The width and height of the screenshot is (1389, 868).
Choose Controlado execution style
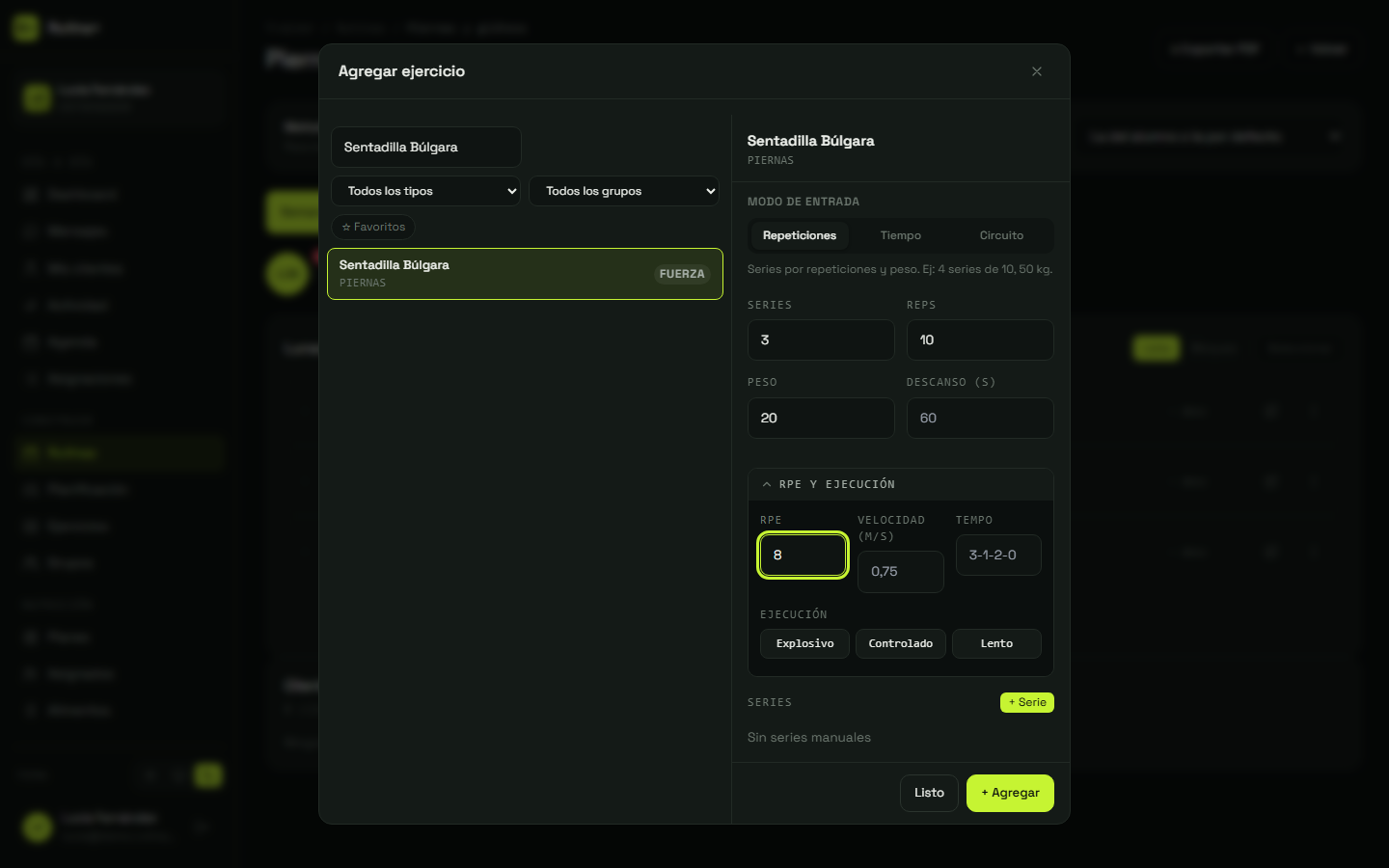(x=901, y=643)
